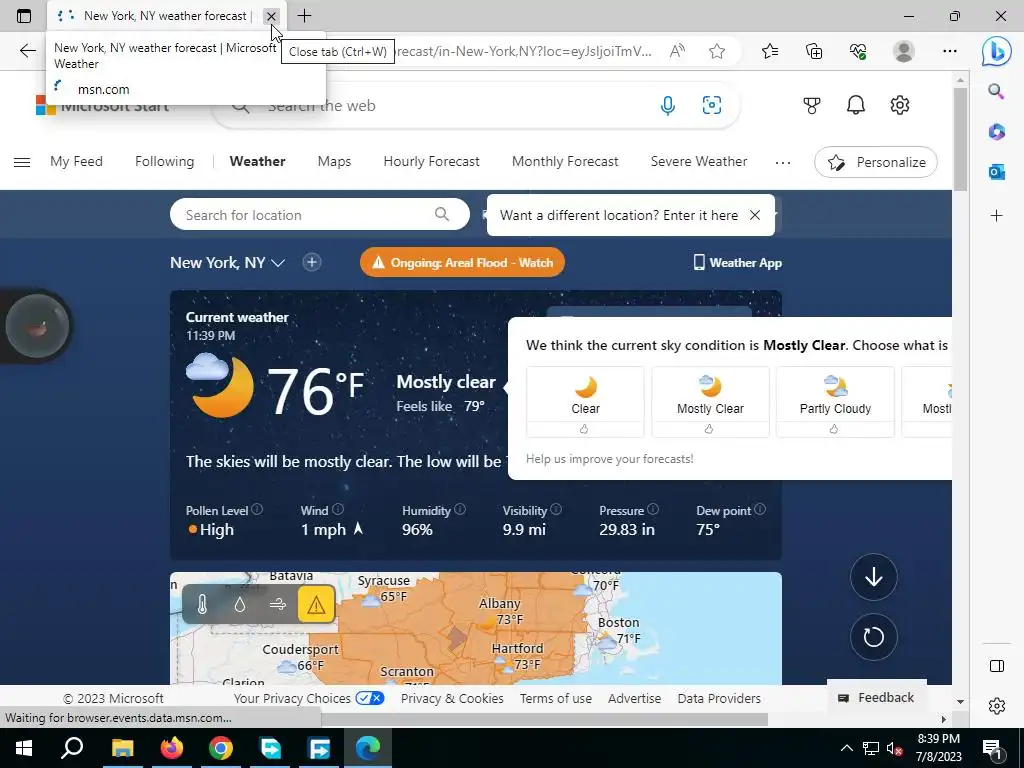Open the Advertise footer link
Screen dimensions: 1024x768
(x=634, y=698)
